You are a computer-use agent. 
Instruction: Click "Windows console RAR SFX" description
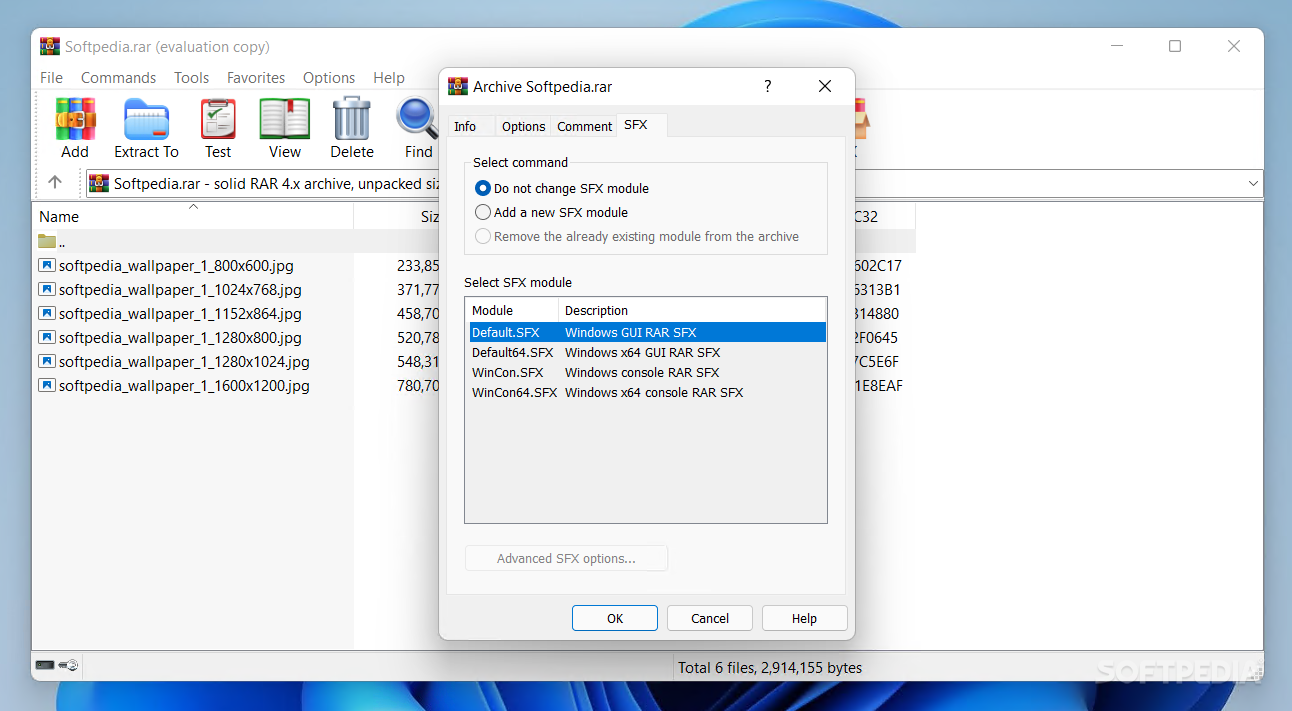coord(641,372)
